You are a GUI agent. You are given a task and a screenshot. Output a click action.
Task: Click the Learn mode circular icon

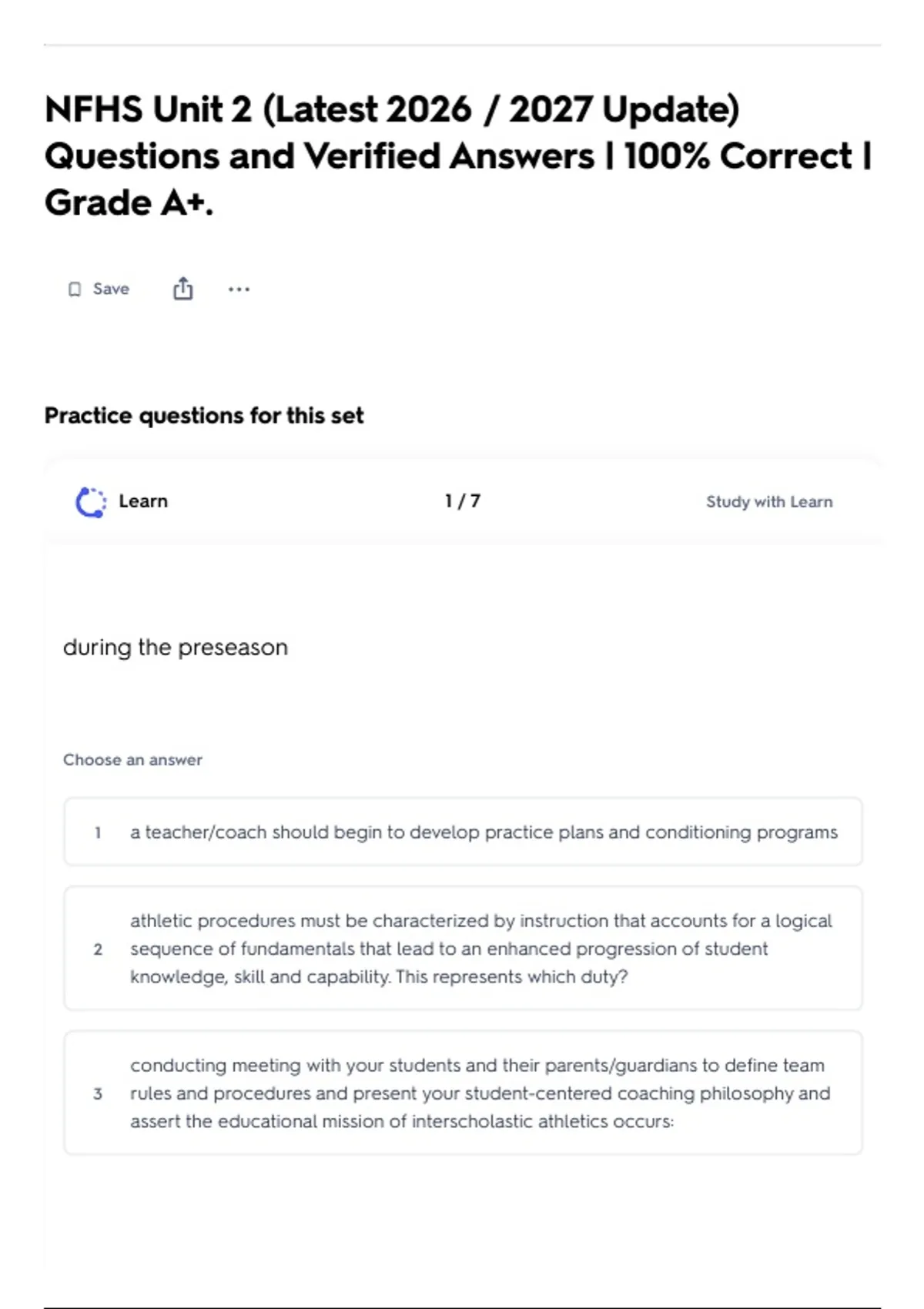coord(91,502)
